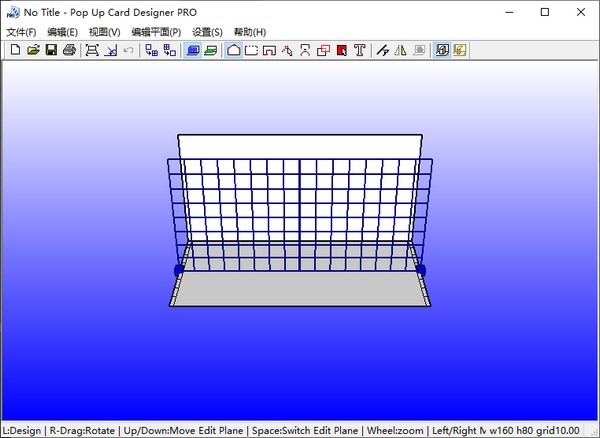Toggle the green edit plane button

[211, 50]
